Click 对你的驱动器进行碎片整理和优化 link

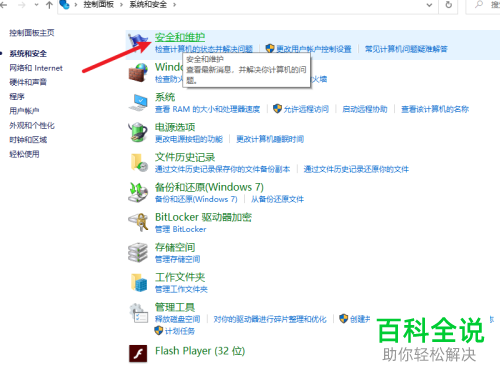[x=270, y=319]
